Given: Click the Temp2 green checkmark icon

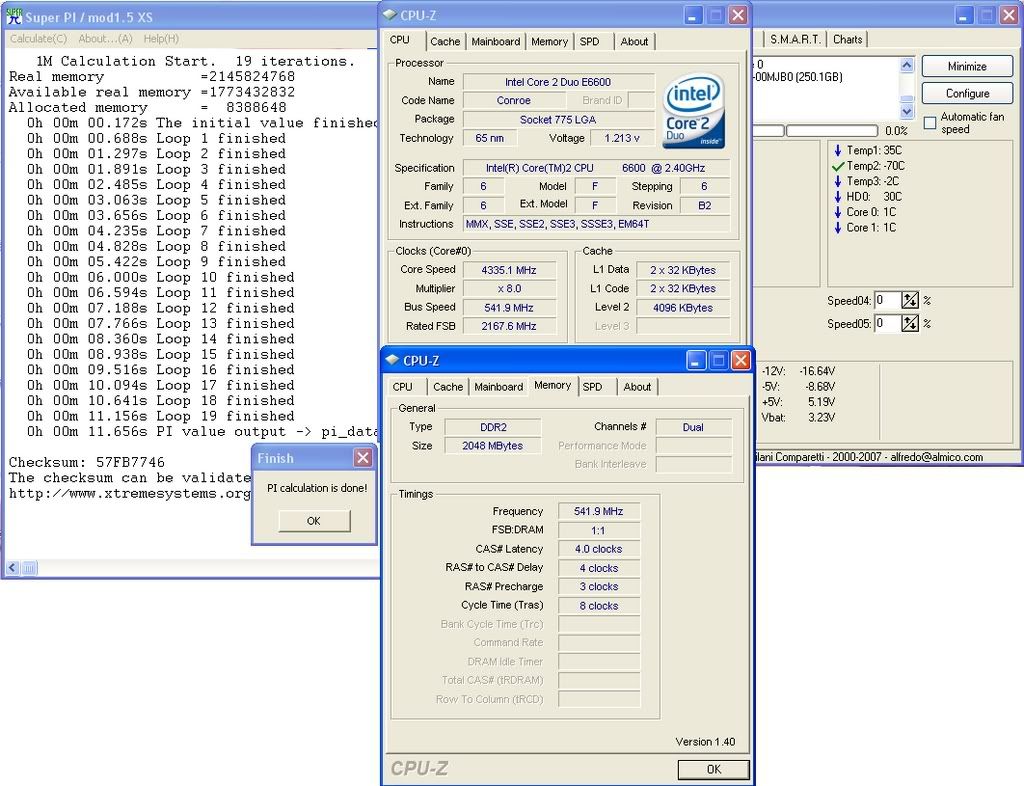Looking at the screenshot, I should 838,166.
